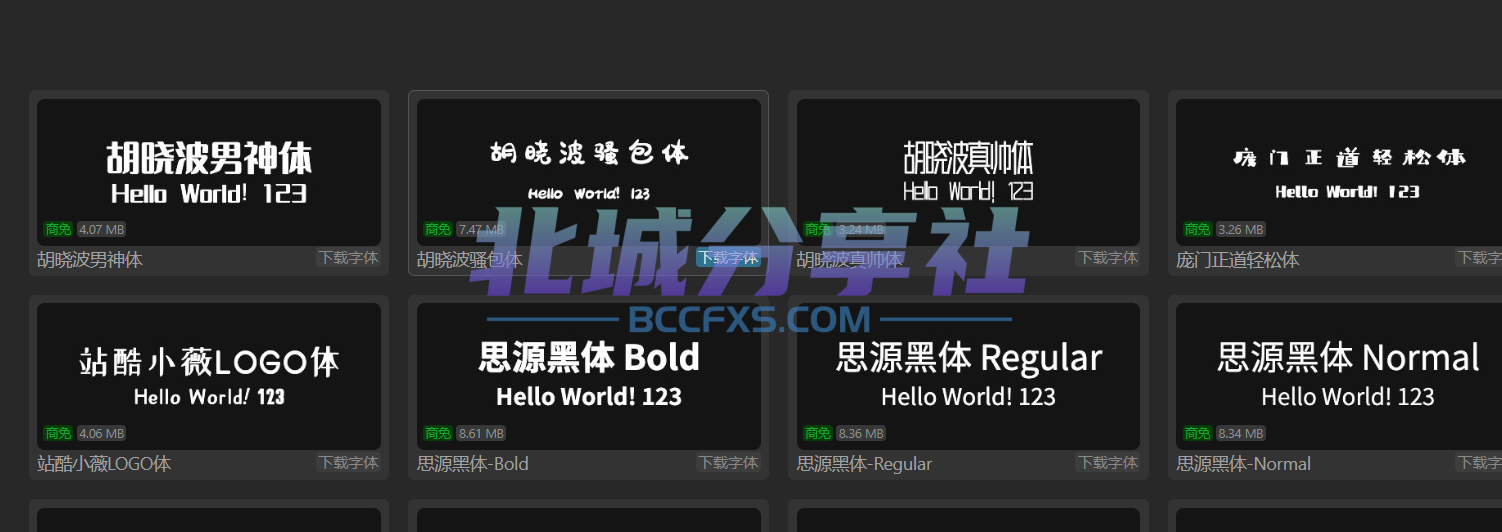Image resolution: width=1502 pixels, height=532 pixels.
Task: Download the 胡晓波骚包体 font via 下载字体
Action: (729, 258)
